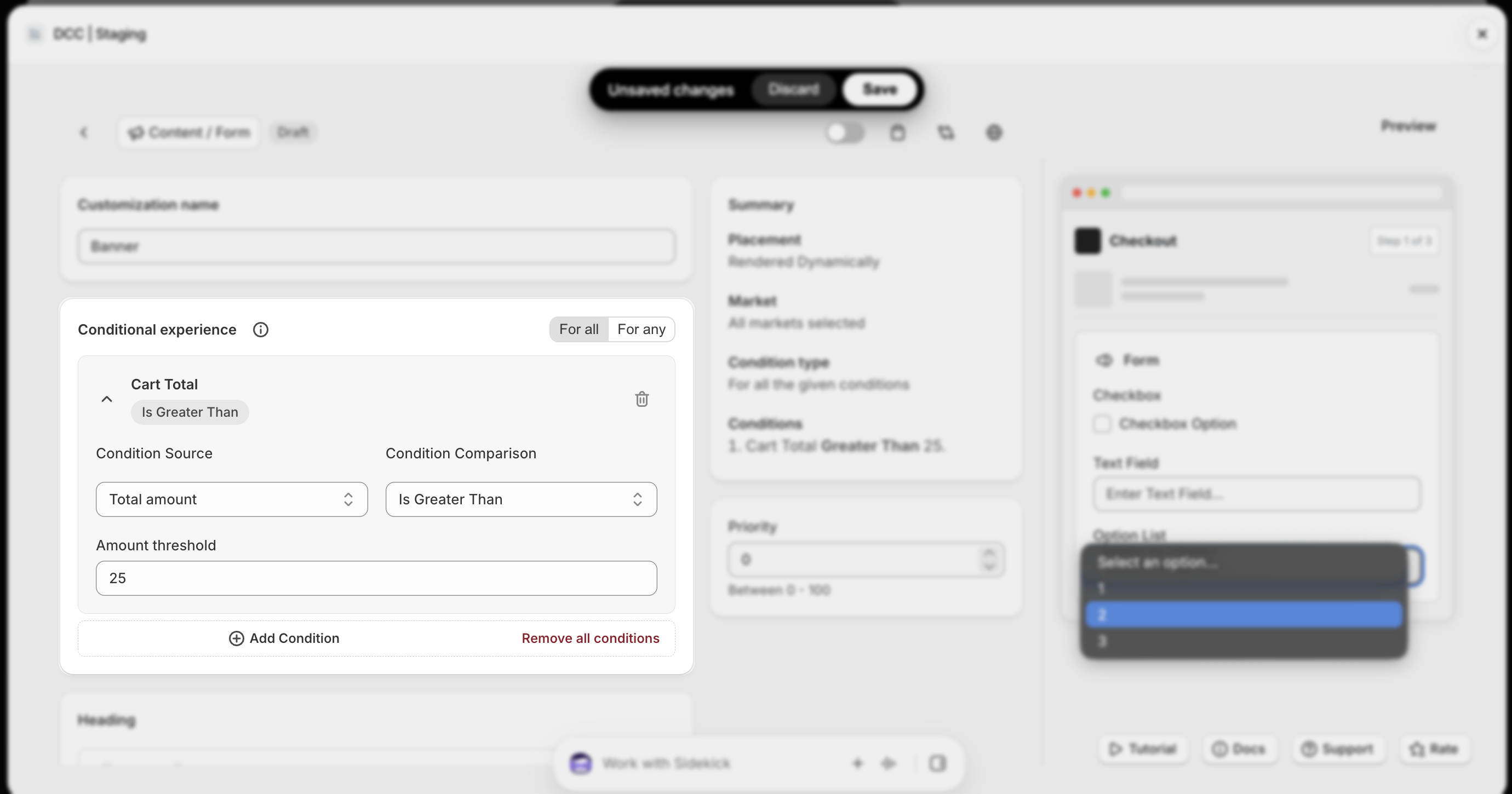Choose option 1 in preview list
The height and width of the screenshot is (794, 1512).
[x=1244, y=588]
